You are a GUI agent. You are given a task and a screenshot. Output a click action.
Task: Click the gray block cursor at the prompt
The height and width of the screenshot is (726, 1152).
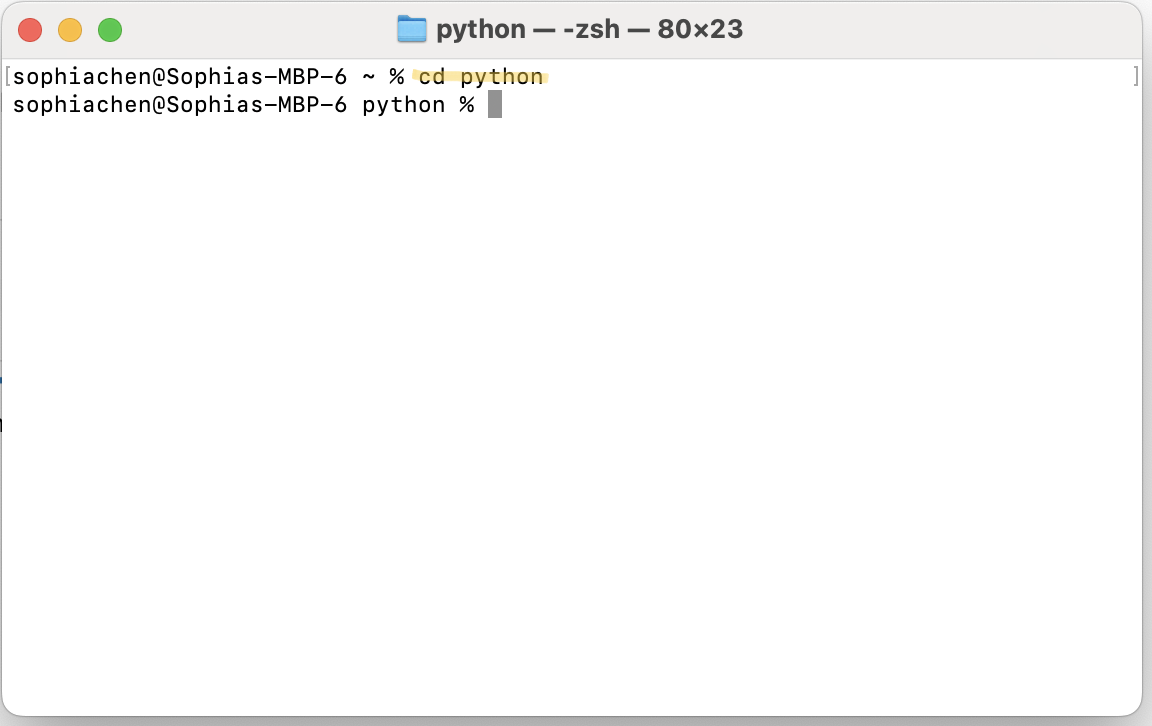495,105
